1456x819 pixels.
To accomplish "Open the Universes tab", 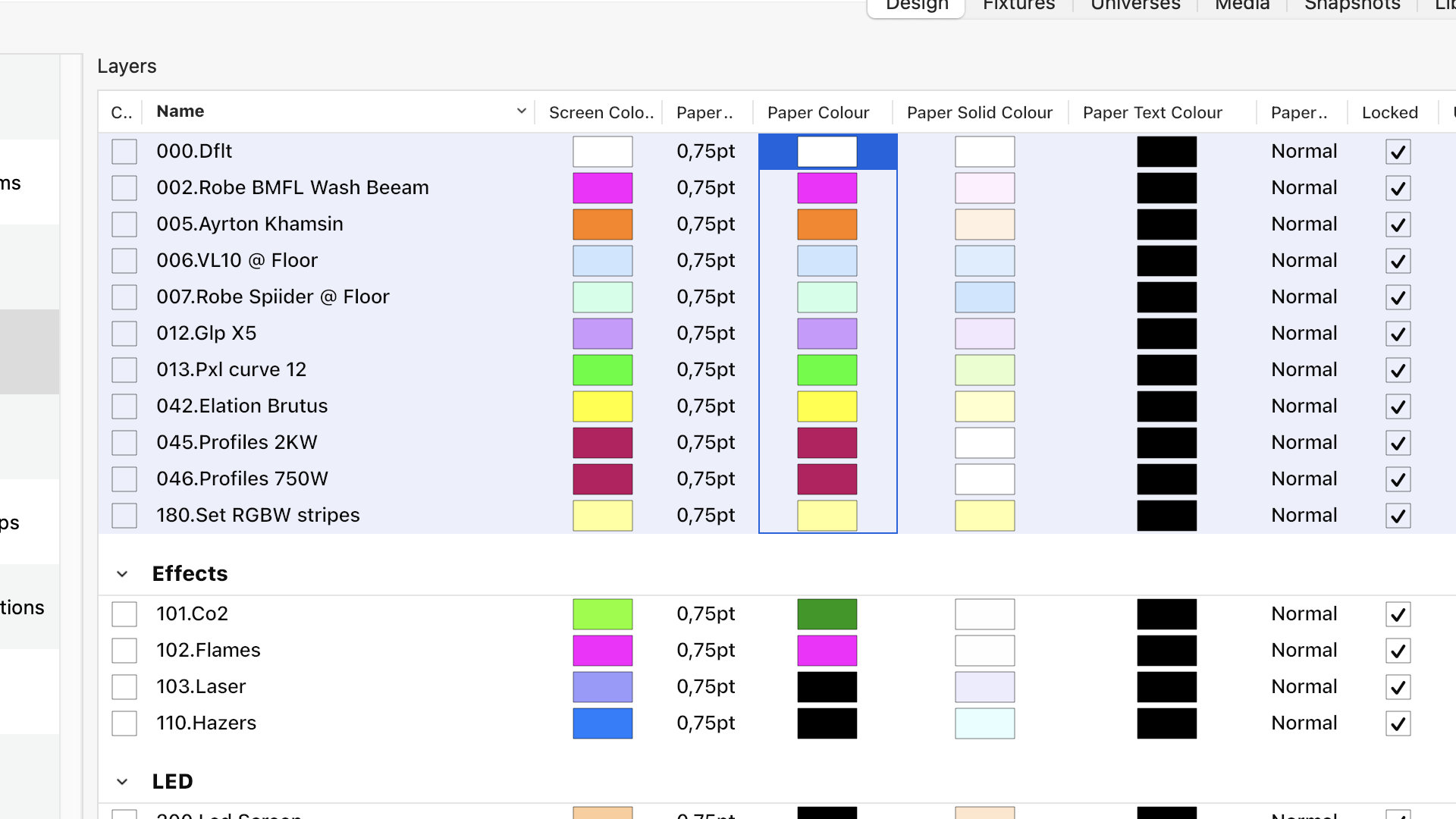I will (1135, 5).
